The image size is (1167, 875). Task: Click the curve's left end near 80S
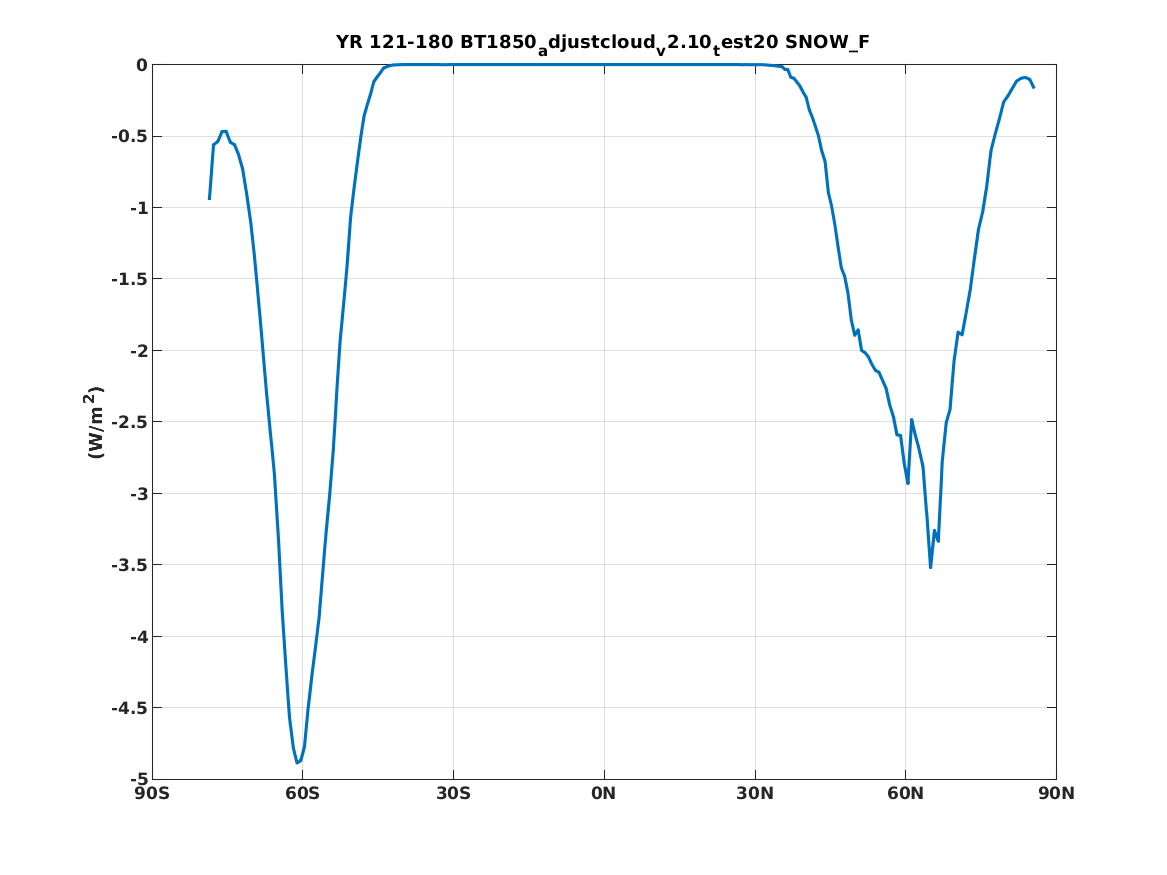pyautogui.click(x=209, y=199)
